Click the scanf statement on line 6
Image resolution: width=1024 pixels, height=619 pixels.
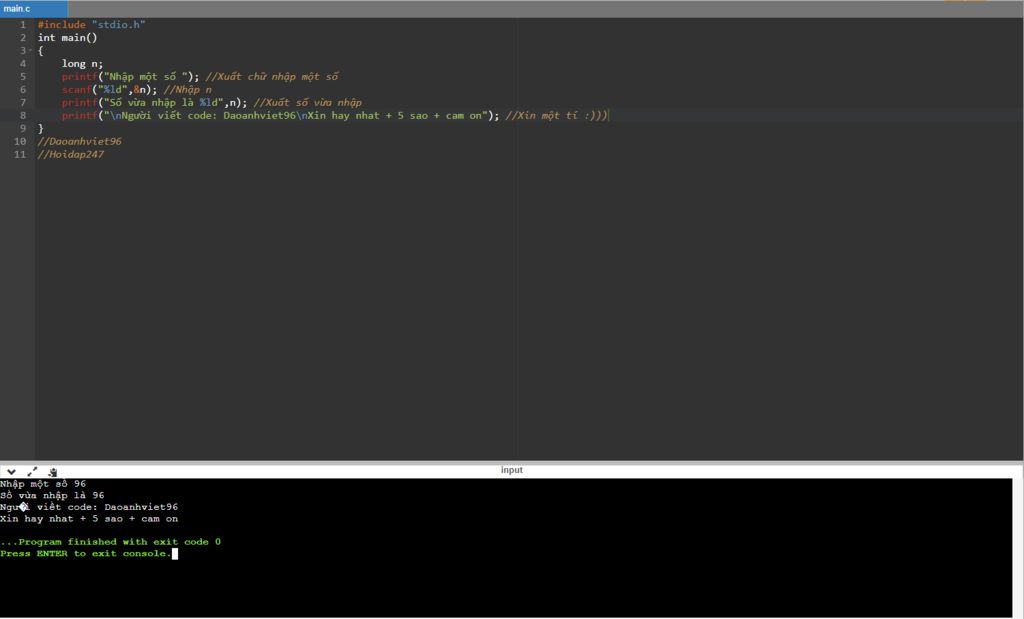point(108,90)
